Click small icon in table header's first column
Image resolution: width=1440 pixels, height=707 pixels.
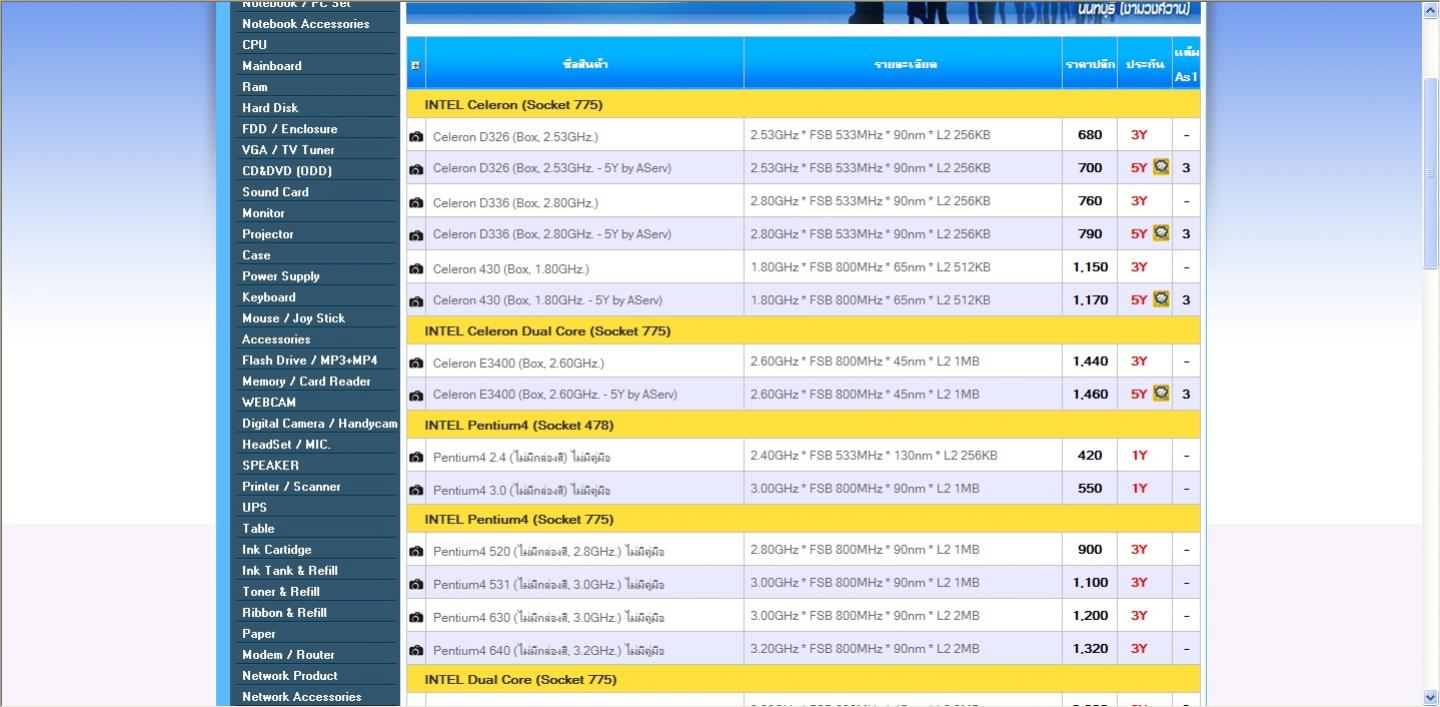pos(416,65)
